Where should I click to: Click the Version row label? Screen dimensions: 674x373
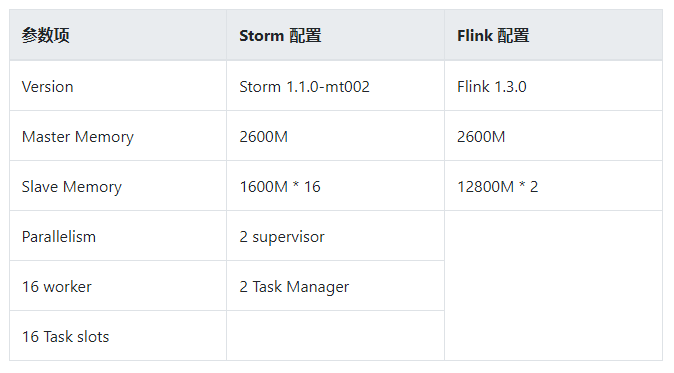118,86
